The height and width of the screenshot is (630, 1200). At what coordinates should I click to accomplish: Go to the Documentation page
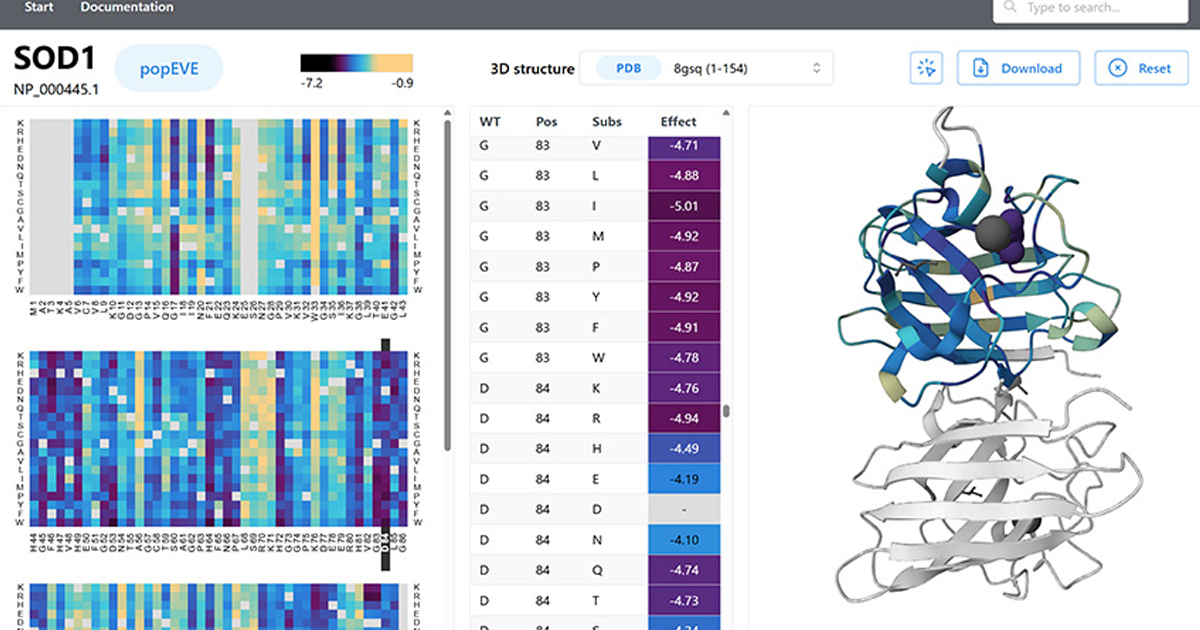127,7
